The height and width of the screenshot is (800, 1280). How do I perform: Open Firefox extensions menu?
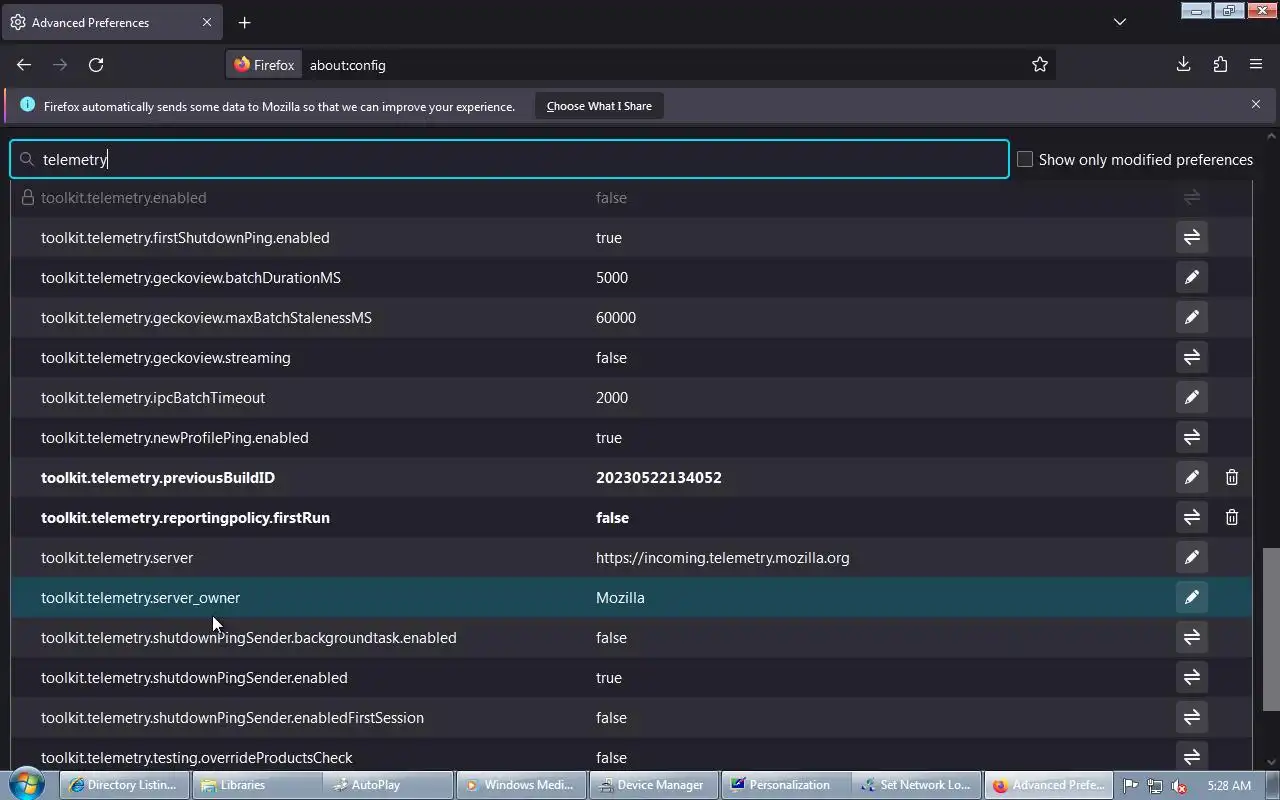click(1220, 64)
